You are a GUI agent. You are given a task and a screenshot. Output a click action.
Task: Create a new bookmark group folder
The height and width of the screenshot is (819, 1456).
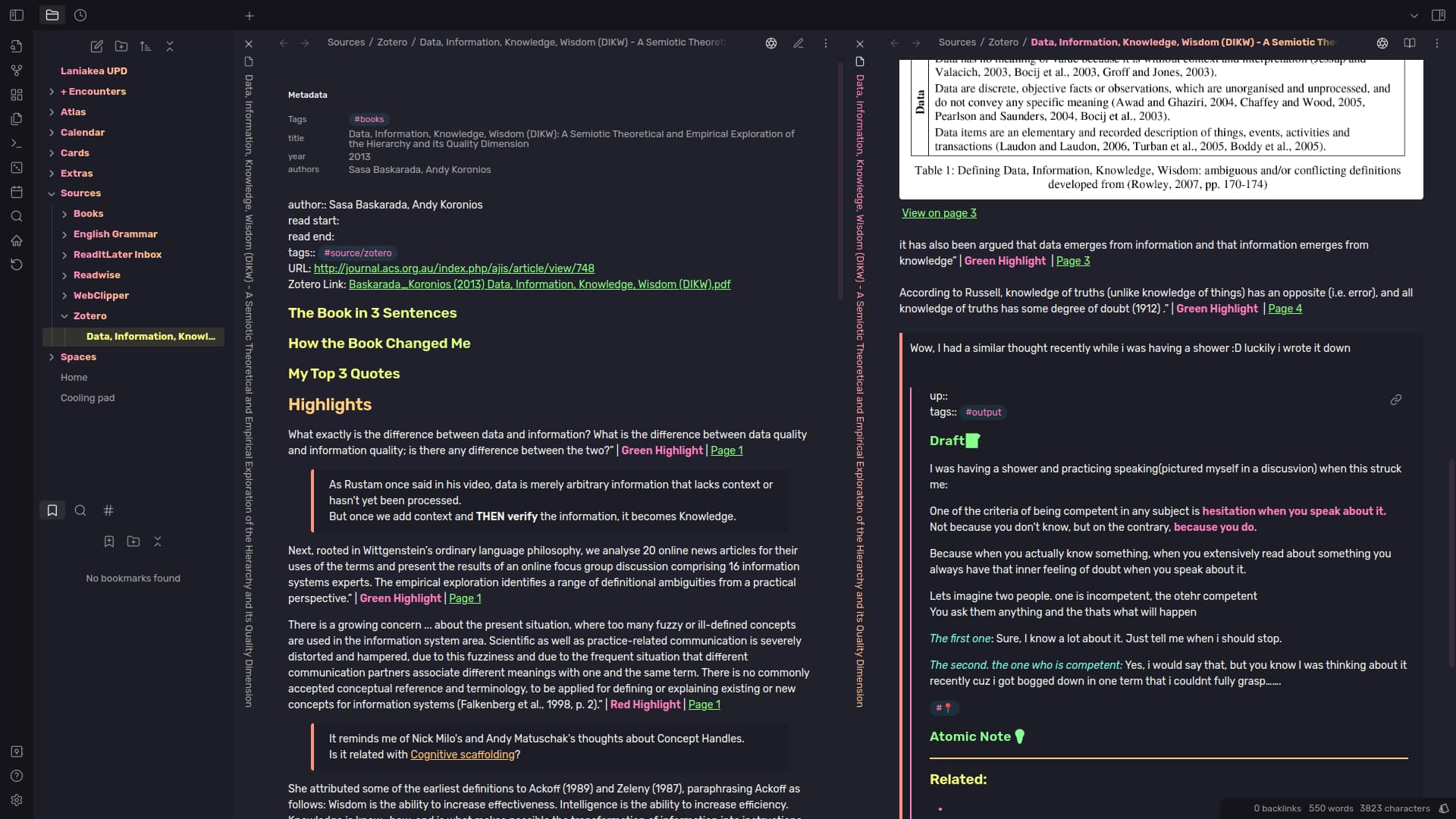click(x=133, y=541)
